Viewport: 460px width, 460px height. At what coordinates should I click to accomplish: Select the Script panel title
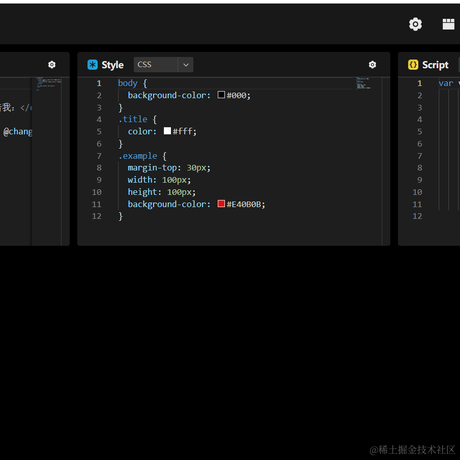click(435, 65)
